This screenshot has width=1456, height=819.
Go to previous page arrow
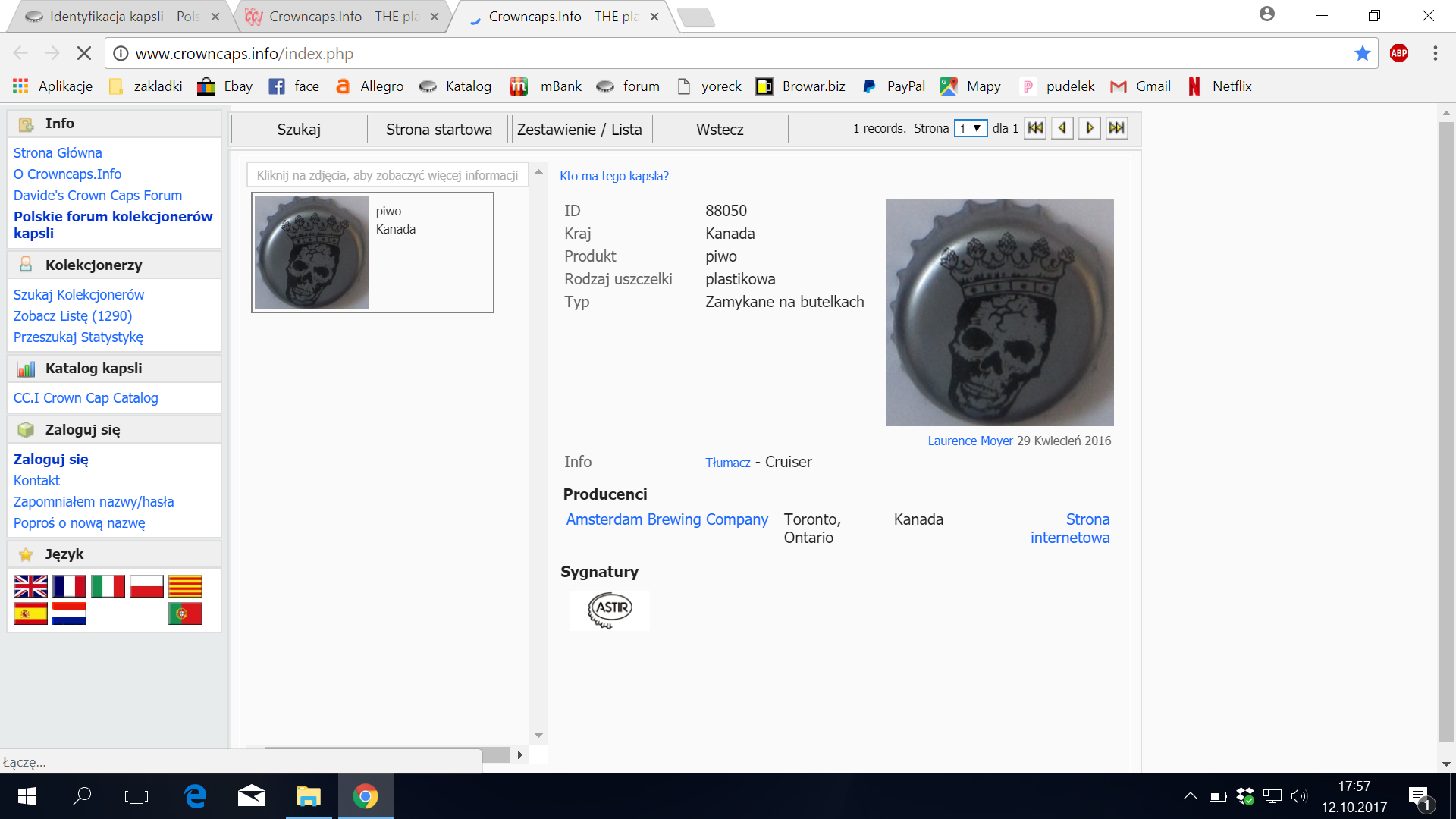(1062, 128)
